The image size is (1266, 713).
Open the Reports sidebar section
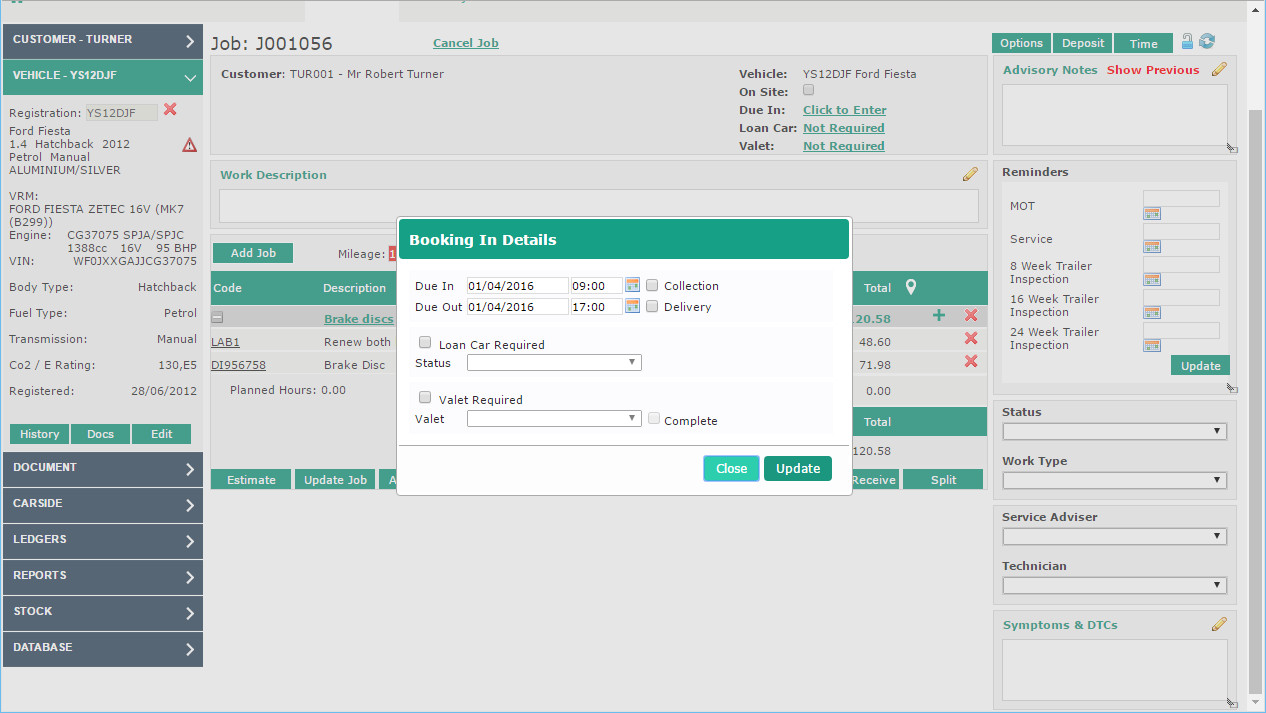(x=102, y=577)
